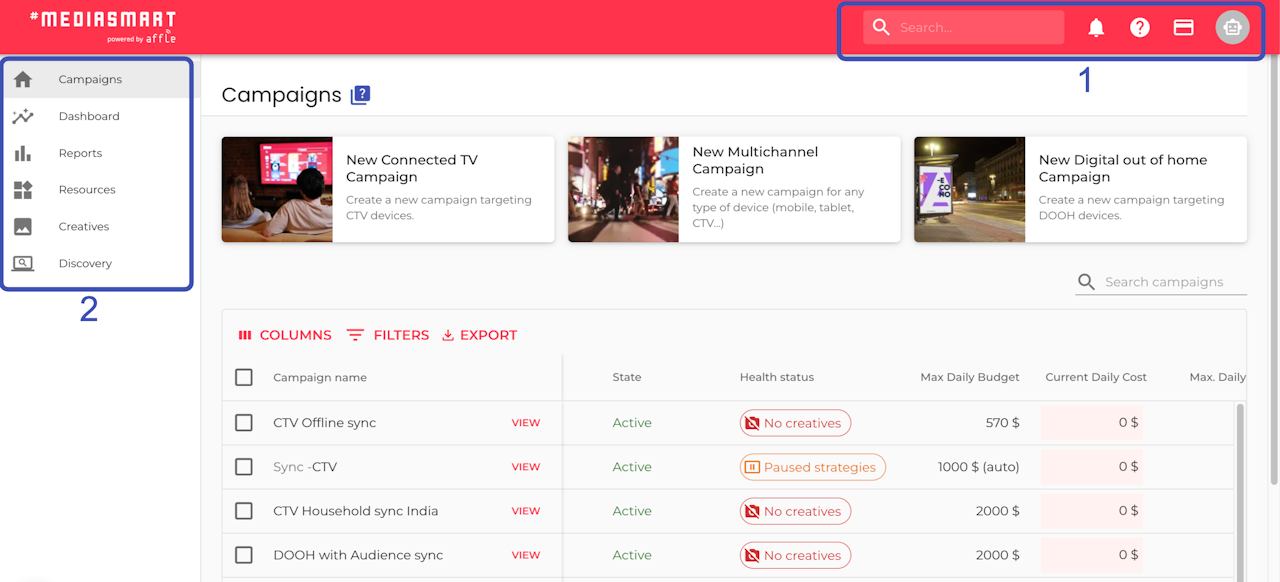Click the vertical table scrollbar
Image resolution: width=1280 pixels, height=582 pixels.
point(1241,489)
